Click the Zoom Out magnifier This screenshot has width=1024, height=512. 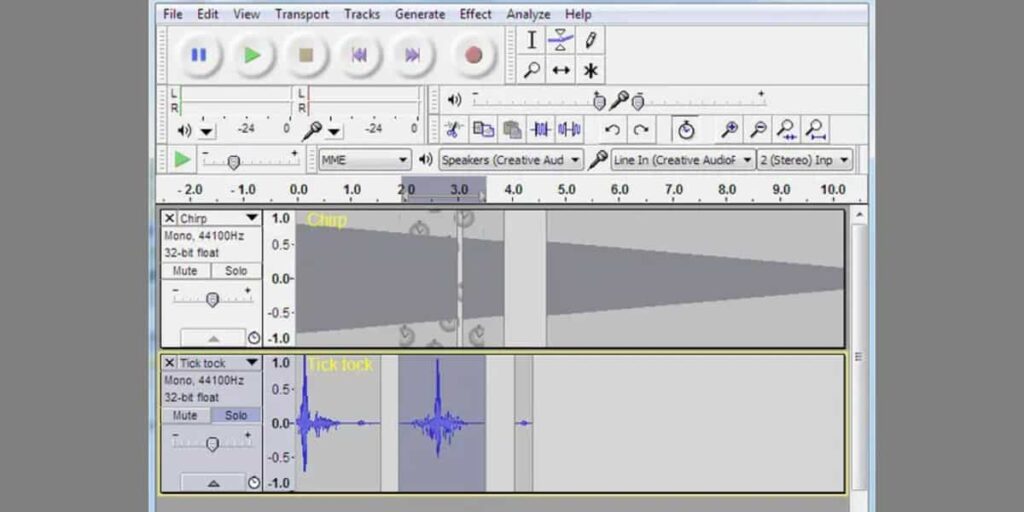758,129
